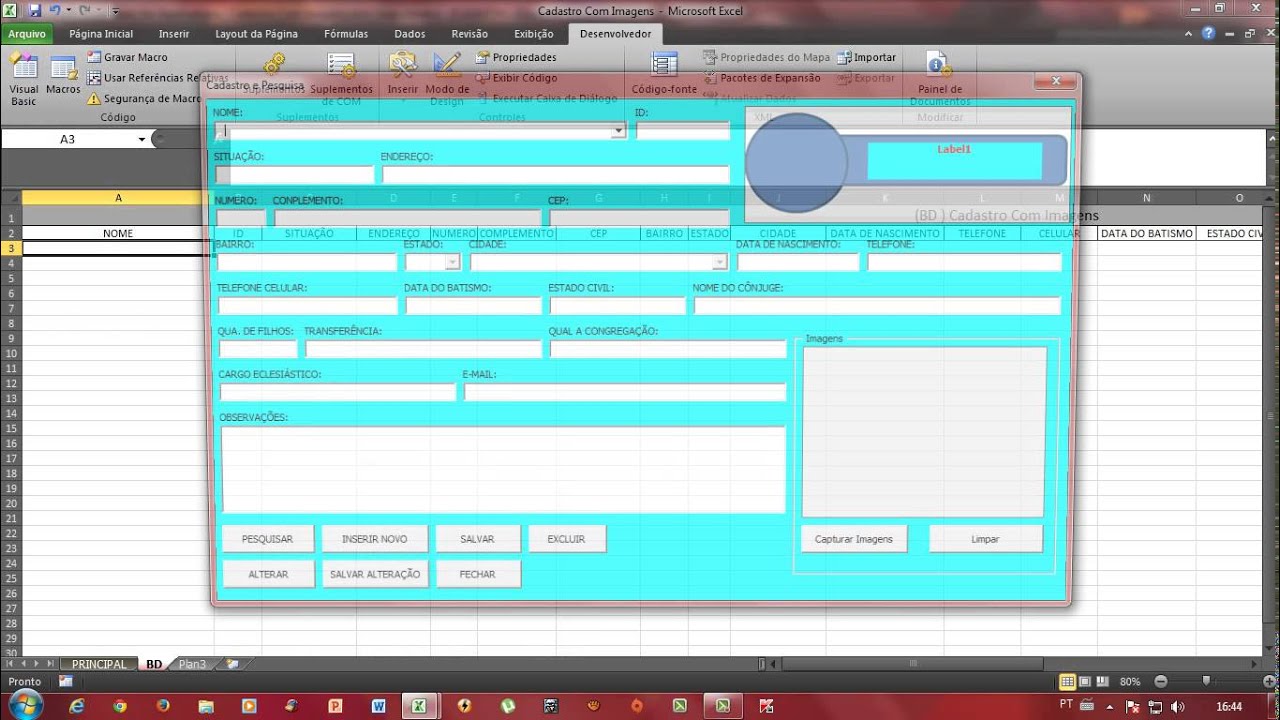Image resolution: width=1280 pixels, height=720 pixels.
Task: Open quick access toolbar customize dropdown
Action: [115, 10]
